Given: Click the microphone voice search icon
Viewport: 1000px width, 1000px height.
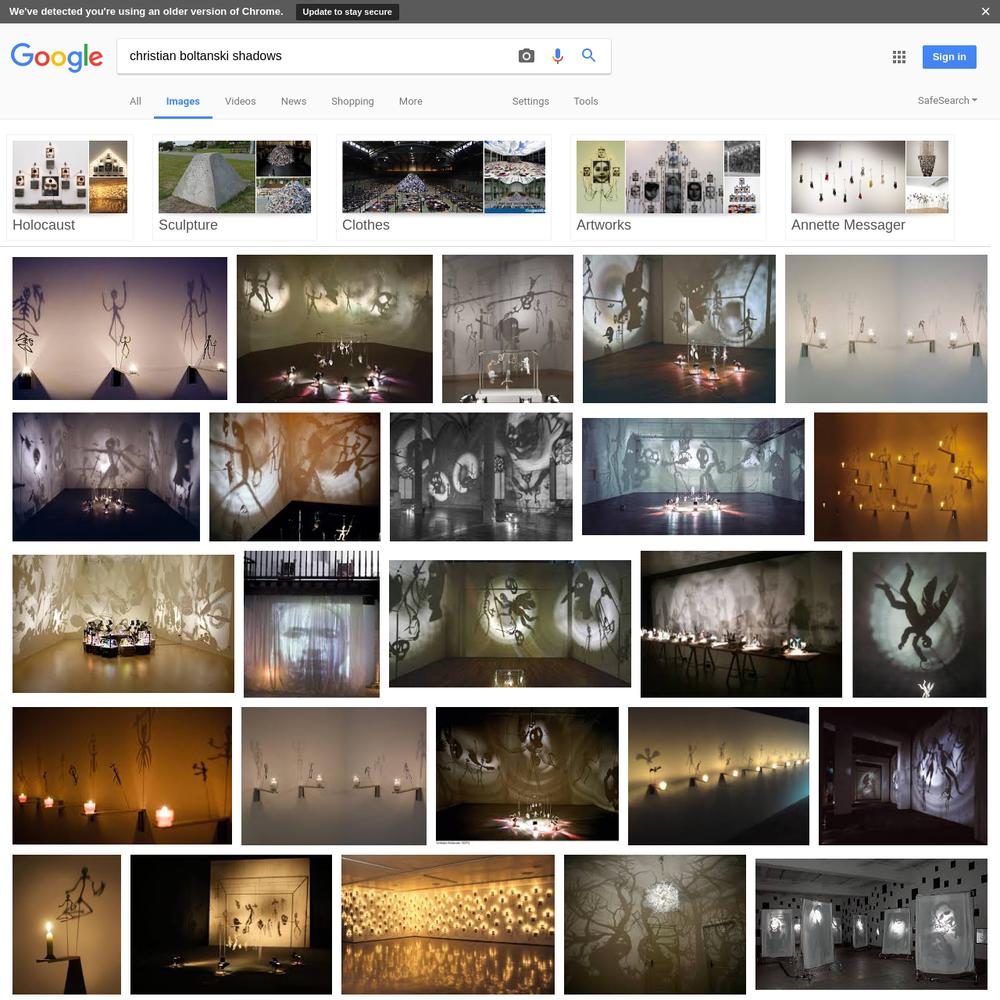Looking at the screenshot, I should coord(557,56).
